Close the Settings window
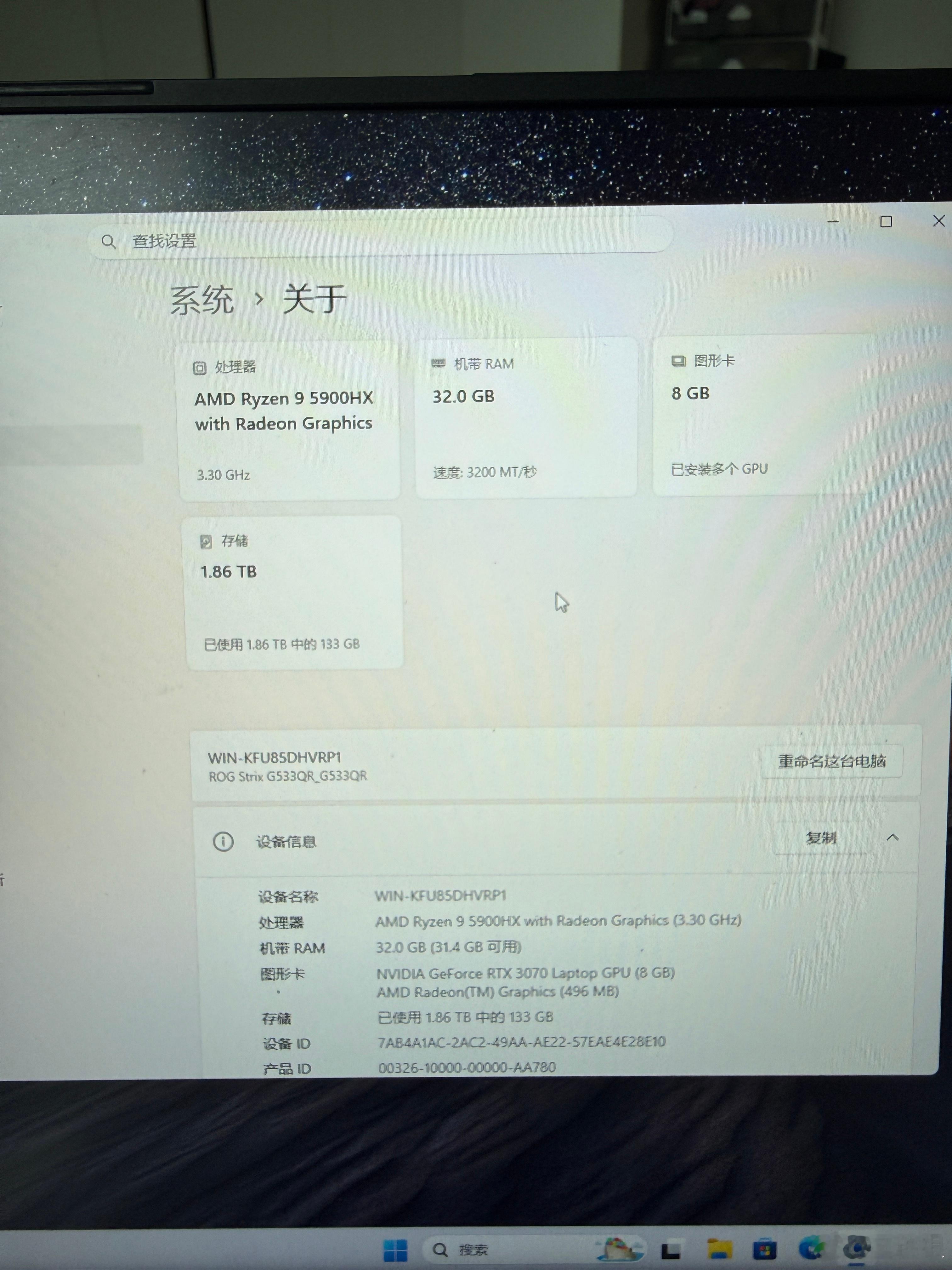952x1270 pixels. coord(939,221)
